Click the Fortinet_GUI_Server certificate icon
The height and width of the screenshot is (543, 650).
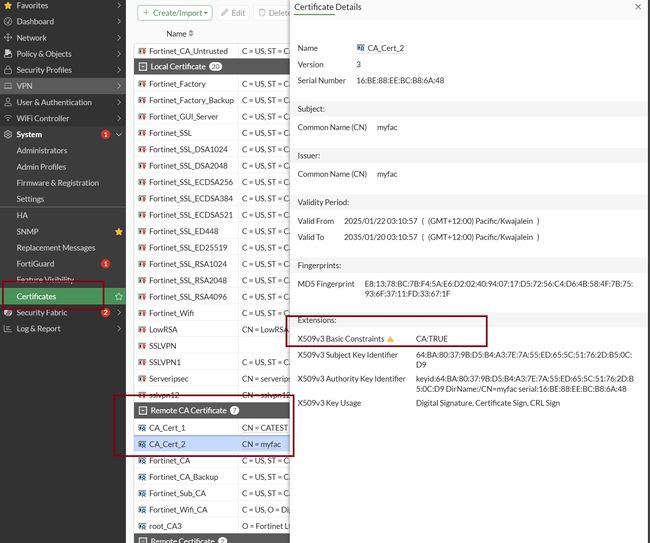click(x=142, y=116)
